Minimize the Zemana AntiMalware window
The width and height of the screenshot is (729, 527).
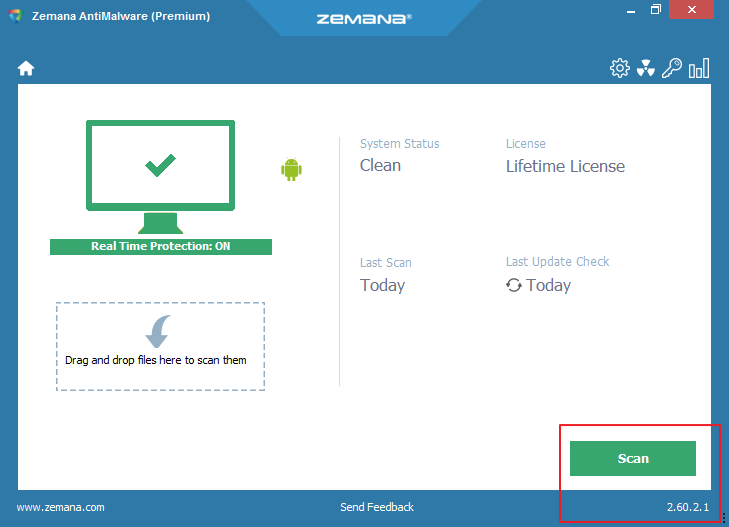point(631,11)
